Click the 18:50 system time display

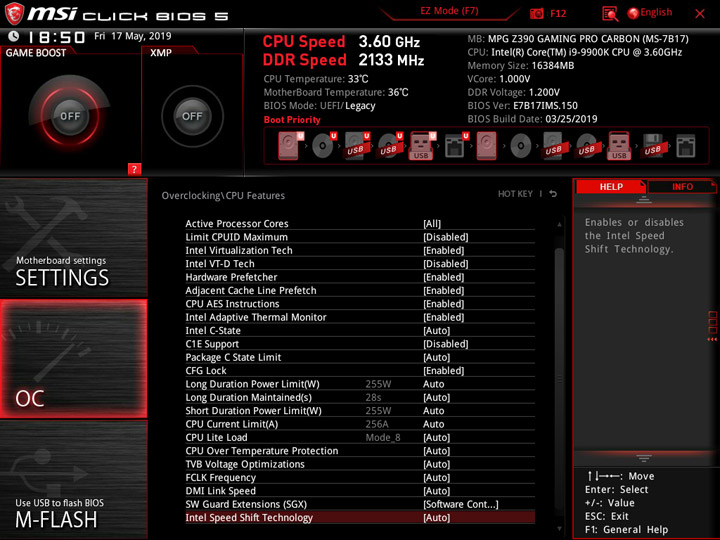(x=57, y=37)
